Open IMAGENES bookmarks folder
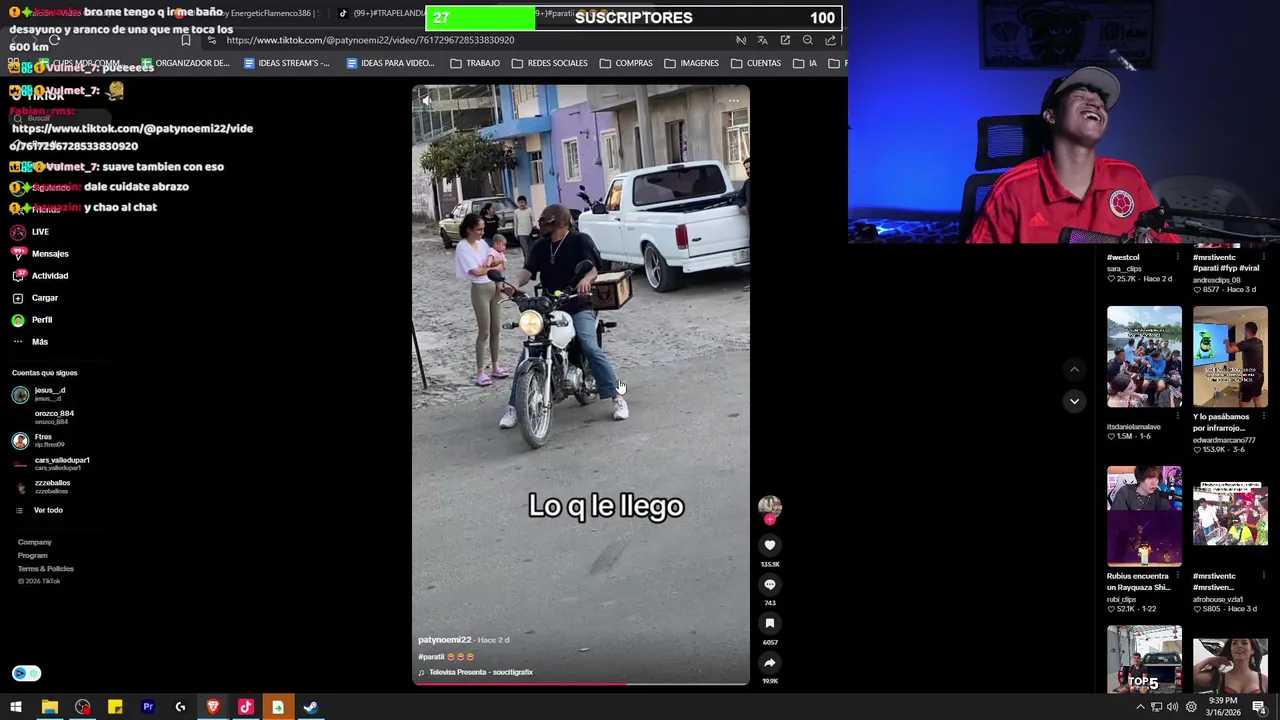 [x=691, y=63]
